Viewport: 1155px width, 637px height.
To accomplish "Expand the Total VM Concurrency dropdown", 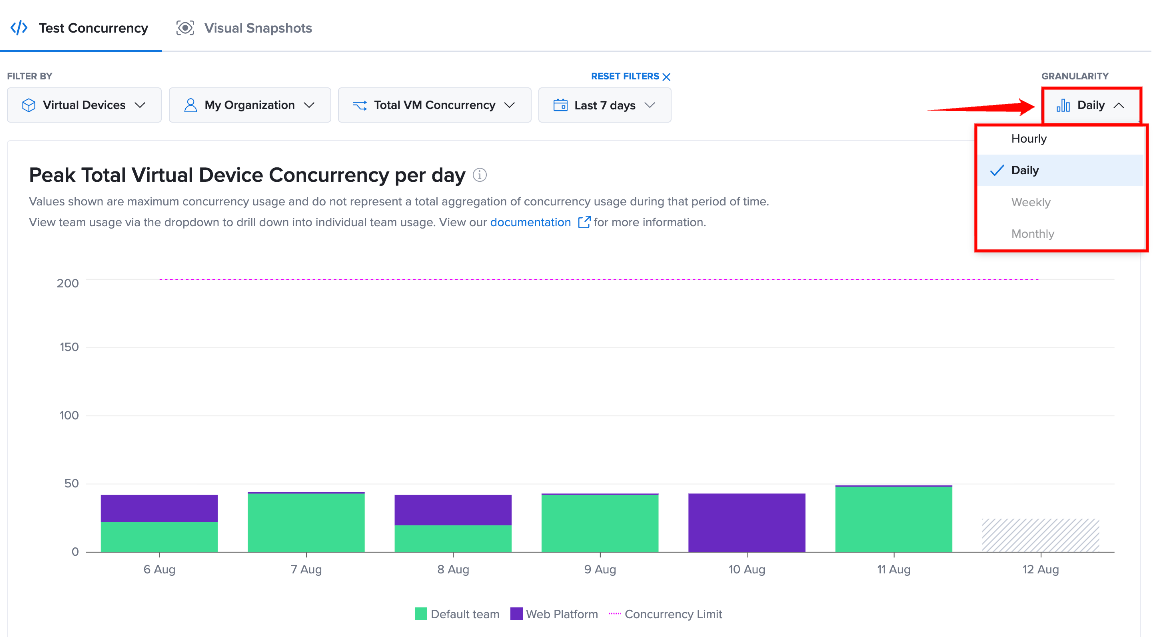I will click(435, 105).
